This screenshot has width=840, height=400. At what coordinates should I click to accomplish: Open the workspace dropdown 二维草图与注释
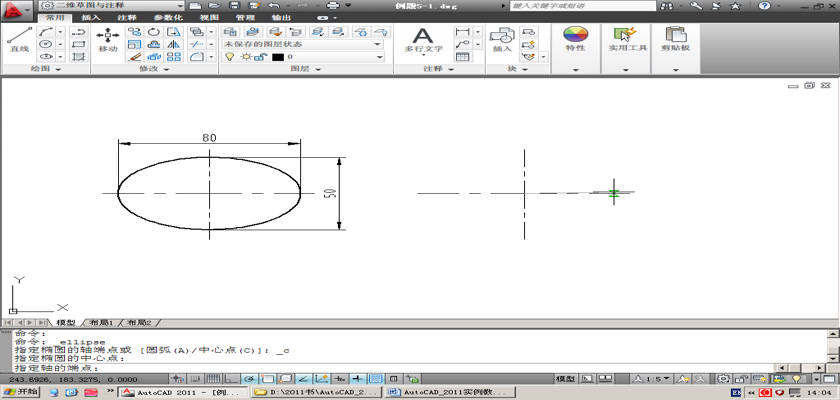click(x=112, y=5)
